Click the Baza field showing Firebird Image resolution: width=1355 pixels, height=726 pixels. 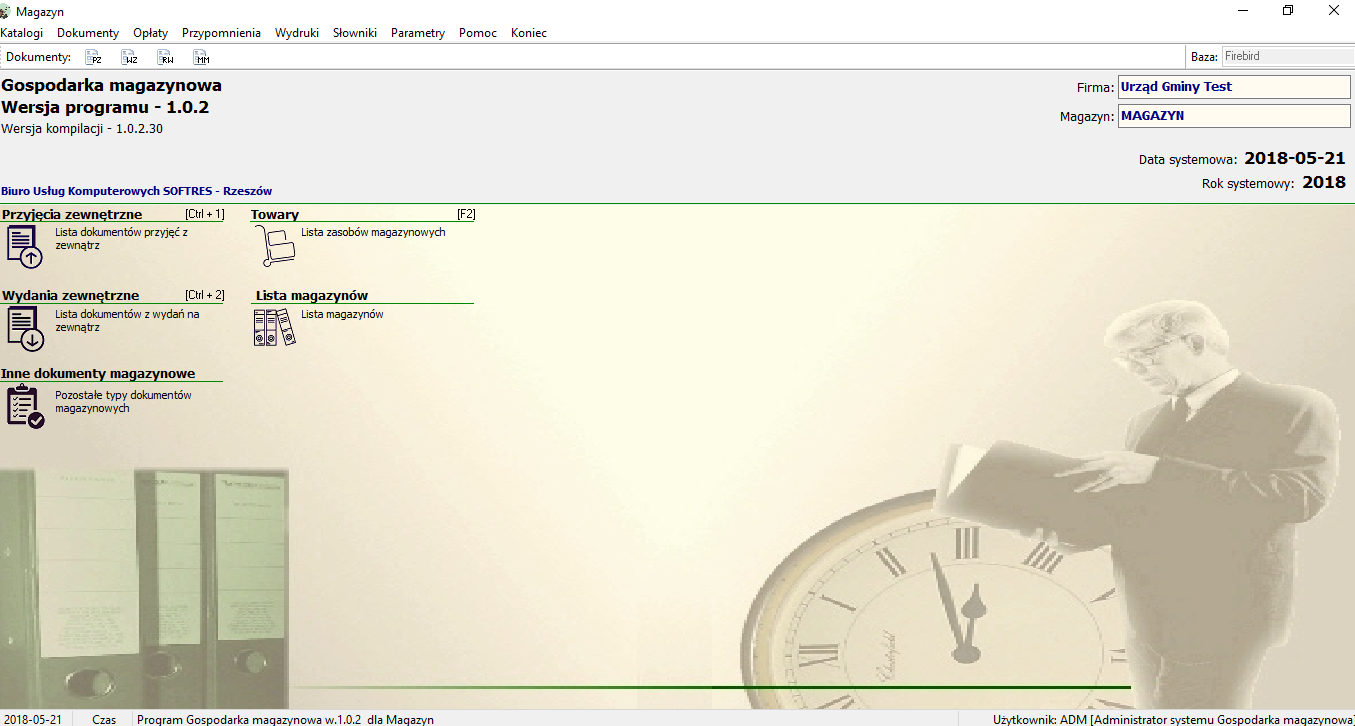[x=1287, y=57]
